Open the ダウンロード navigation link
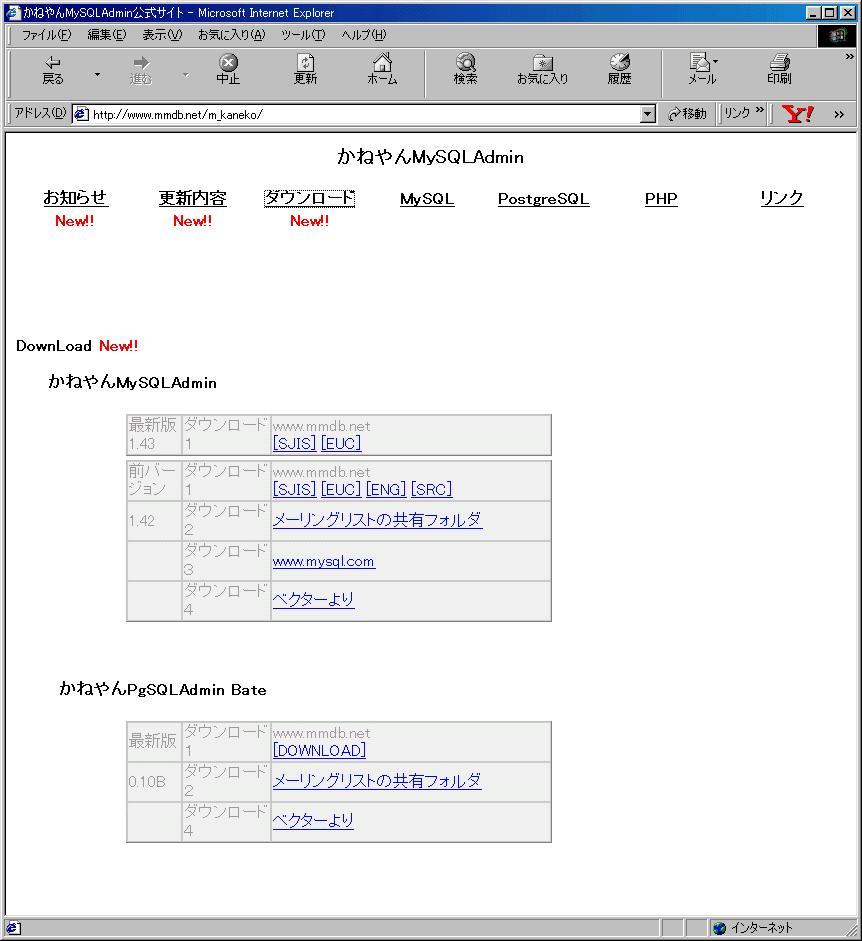The width and height of the screenshot is (862, 941). [x=310, y=198]
